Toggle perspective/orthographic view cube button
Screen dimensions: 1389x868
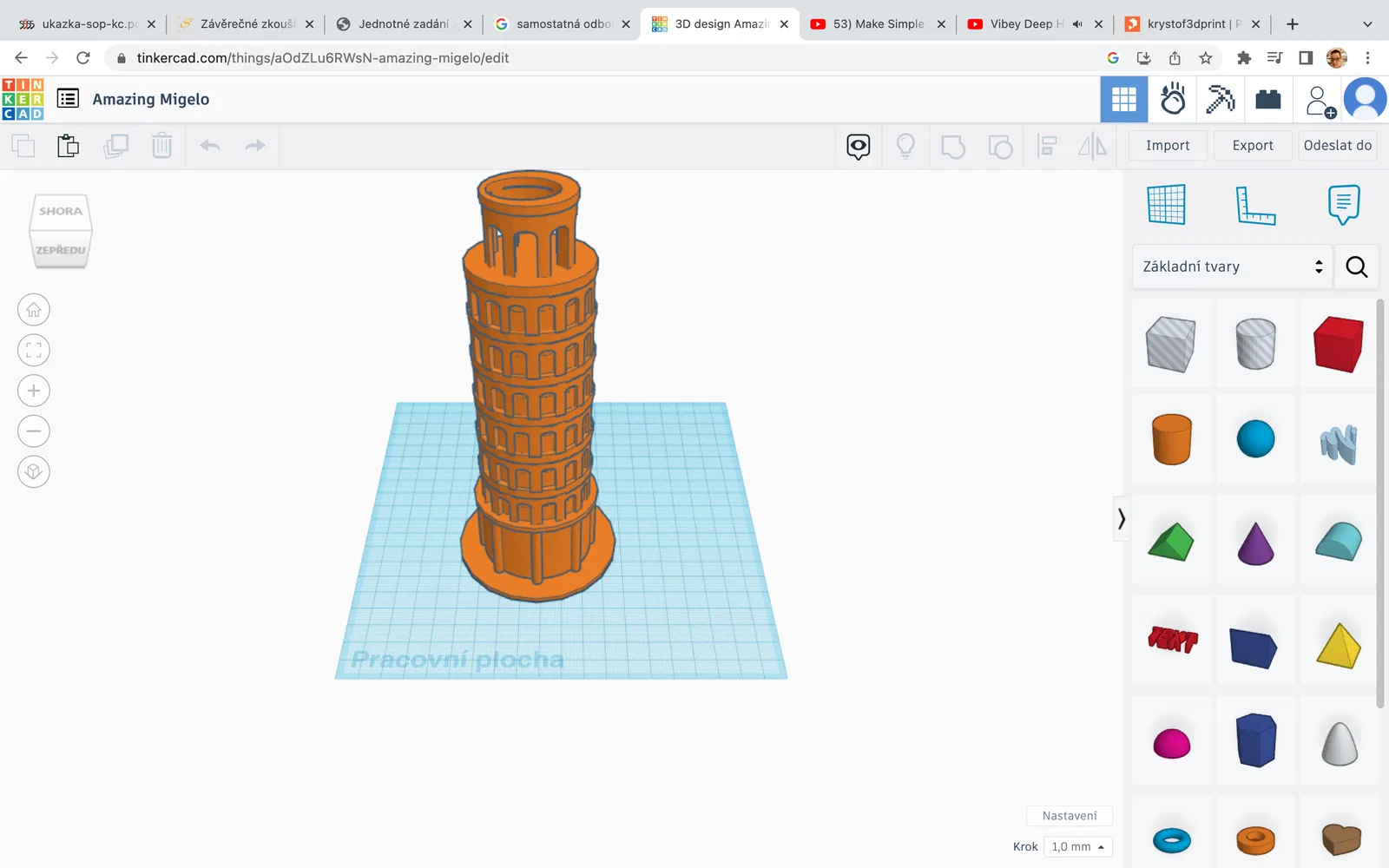click(34, 471)
